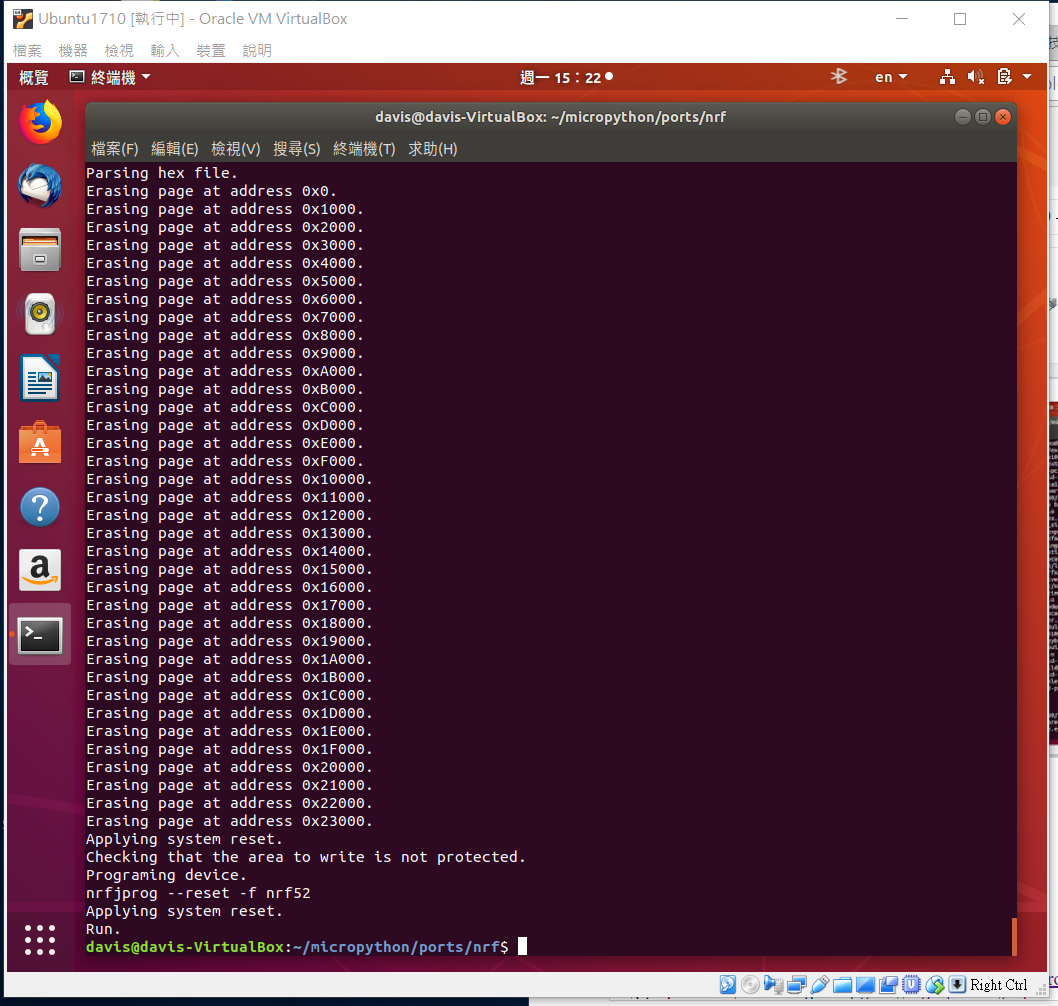Click the hard disk status icon in VirtualBox
This screenshot has width=1058, height=1006.
[727, 984]
